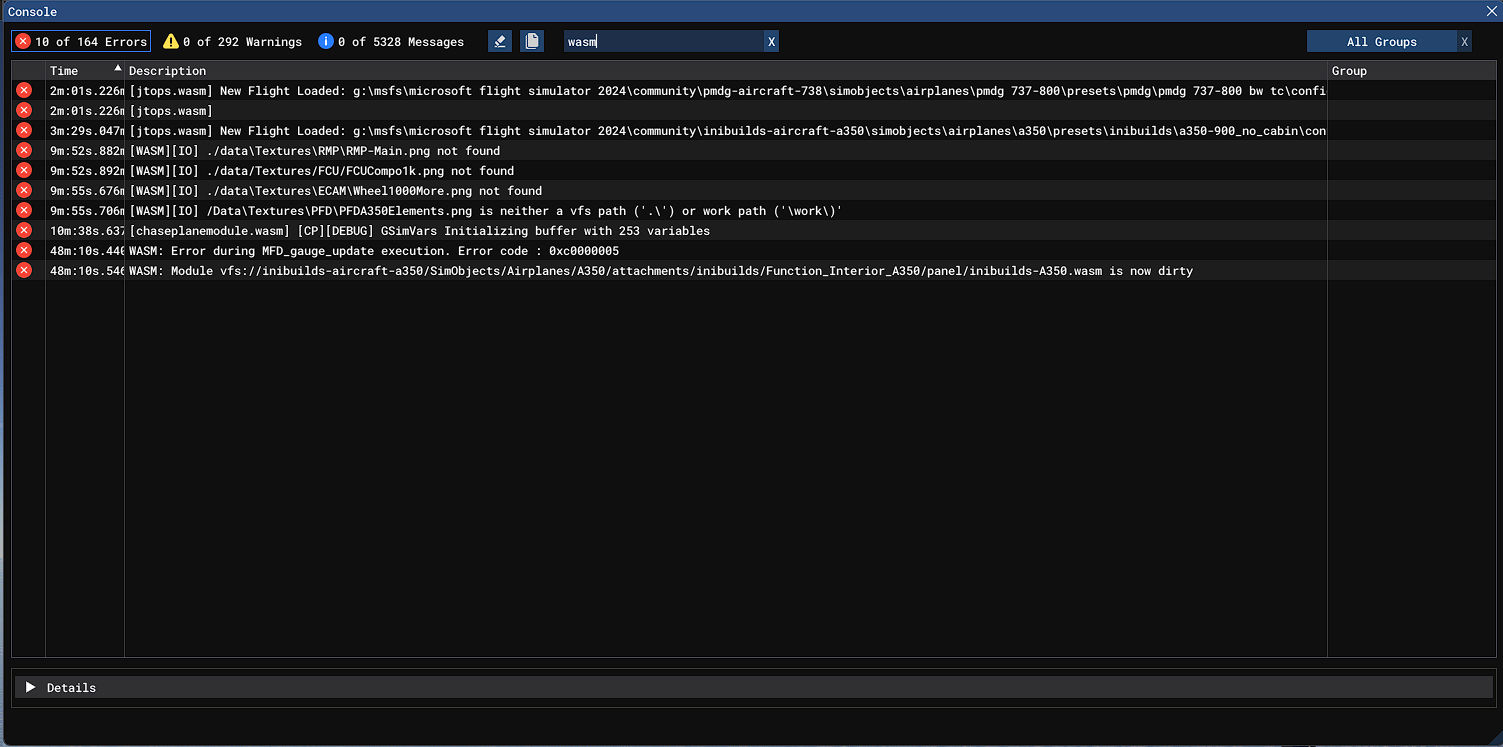
Task: Click the eraser clear console icon
Action: [x=500, y=41]
